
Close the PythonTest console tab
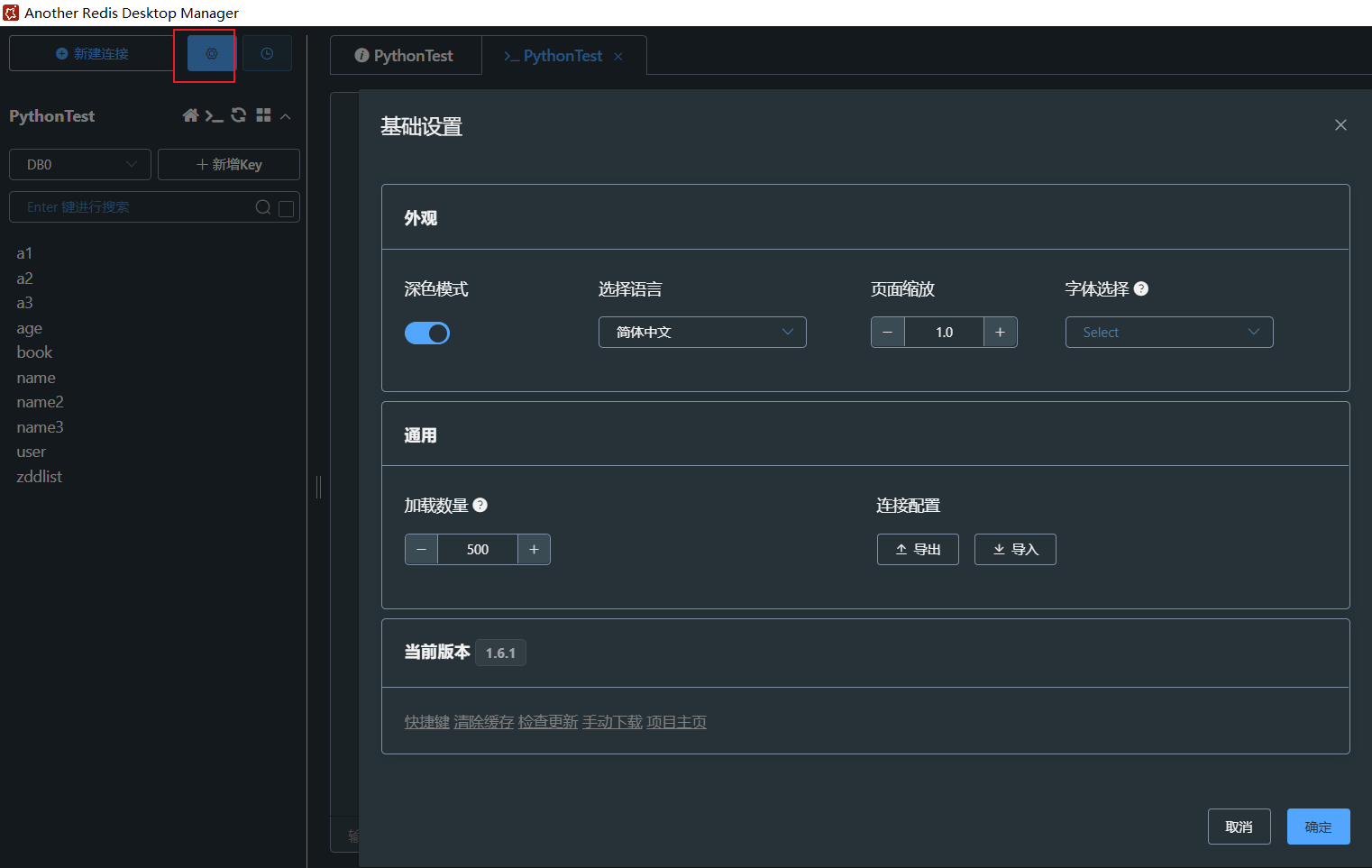click(618, 57)
